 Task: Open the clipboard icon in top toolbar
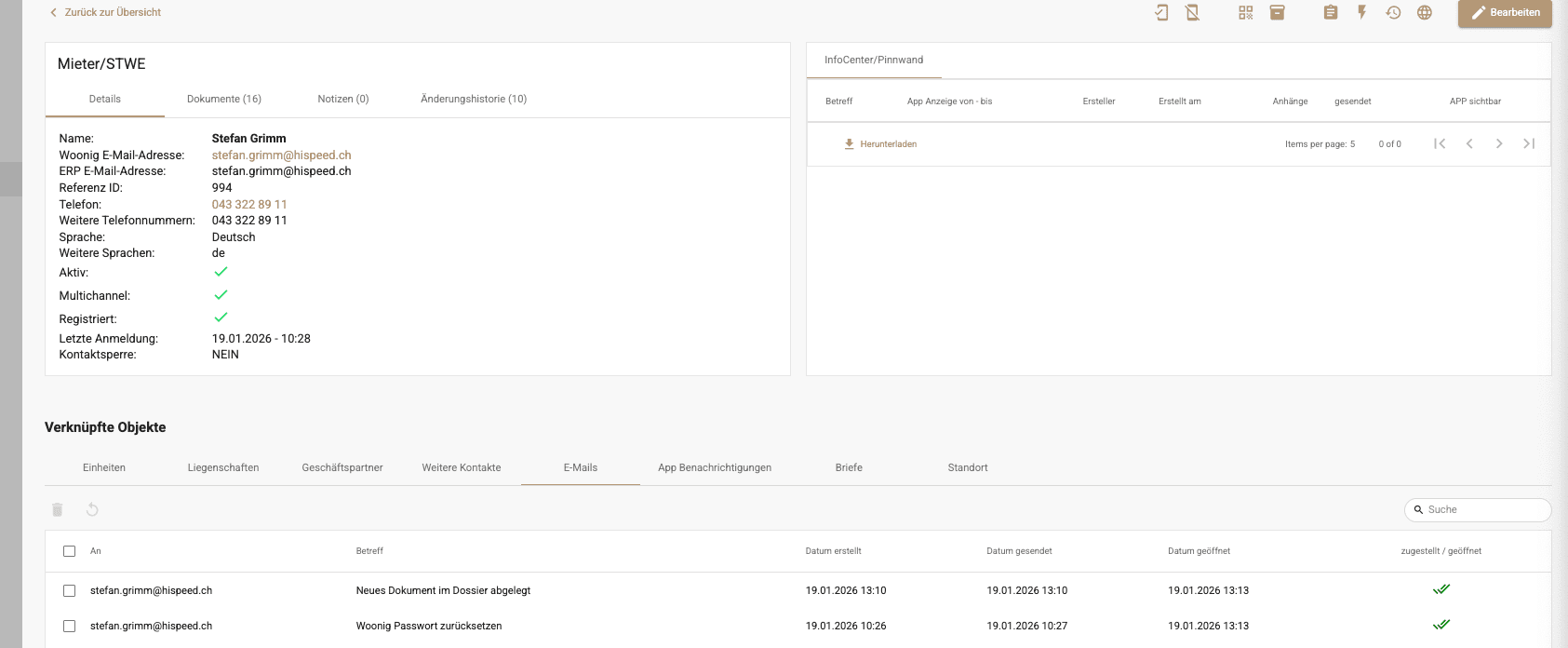[1331, 12]
